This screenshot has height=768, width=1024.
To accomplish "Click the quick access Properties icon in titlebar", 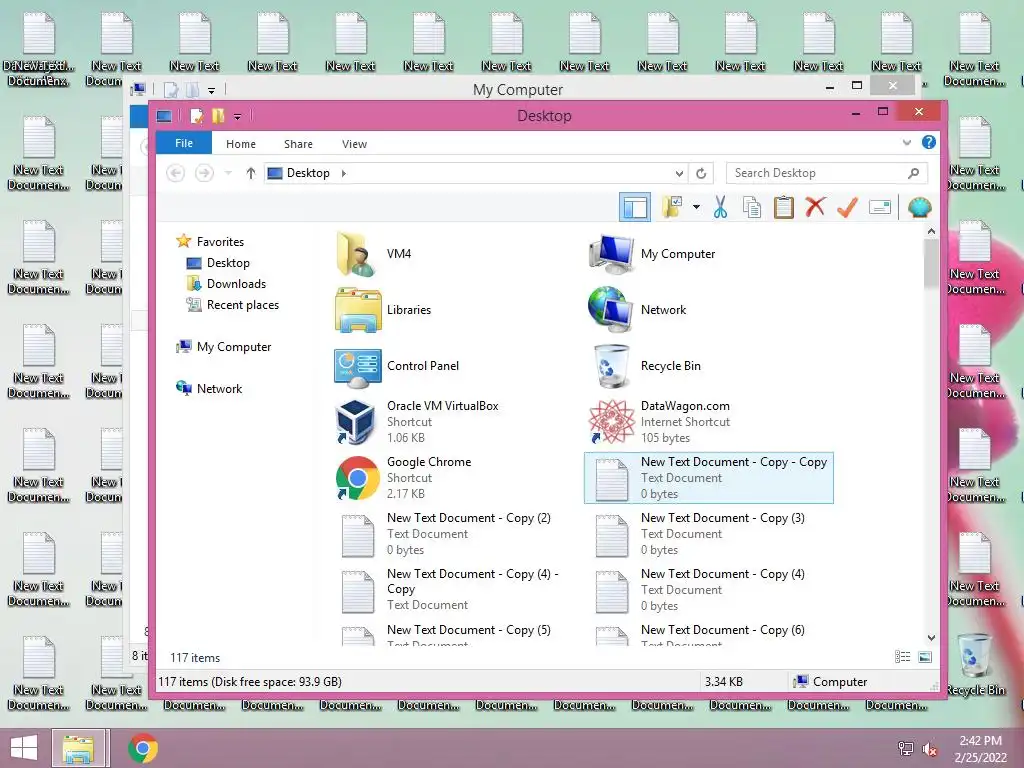I will [x=197, y=116].
